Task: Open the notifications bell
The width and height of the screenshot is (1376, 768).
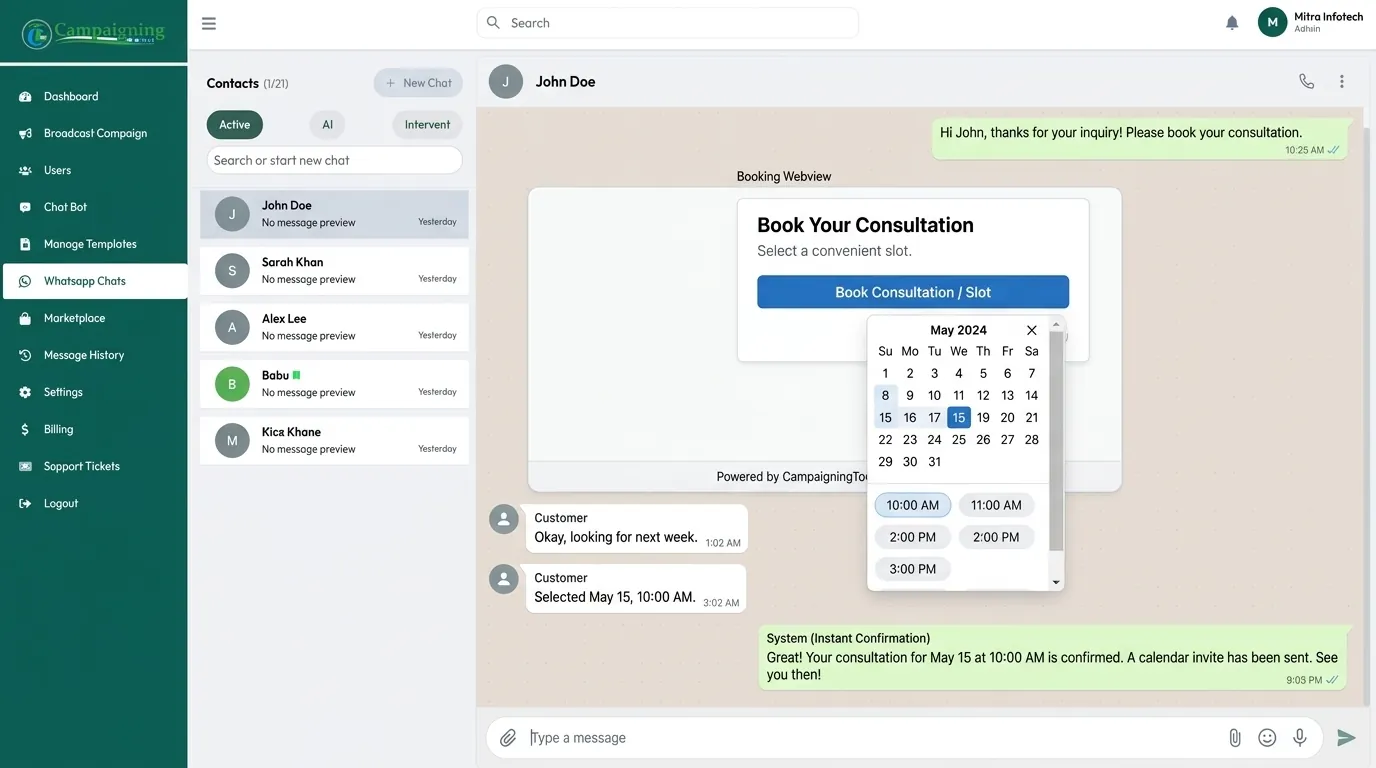Action: pos(1232,23)
